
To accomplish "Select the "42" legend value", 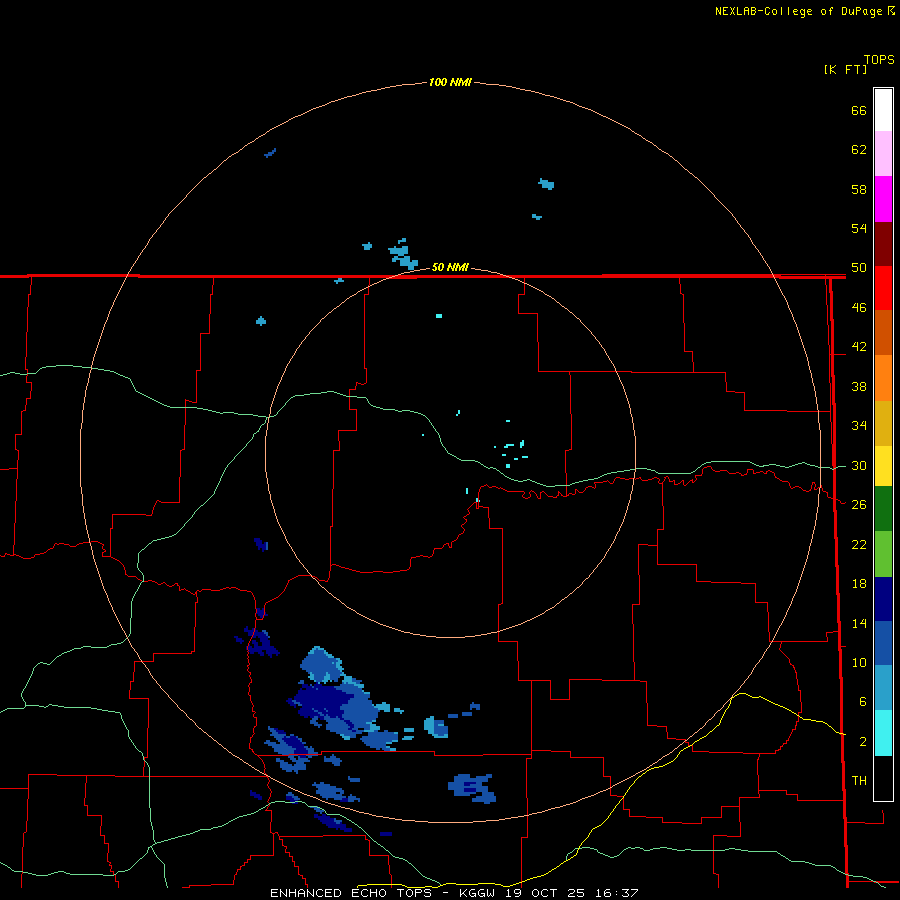I will click(x=859, y=347).
